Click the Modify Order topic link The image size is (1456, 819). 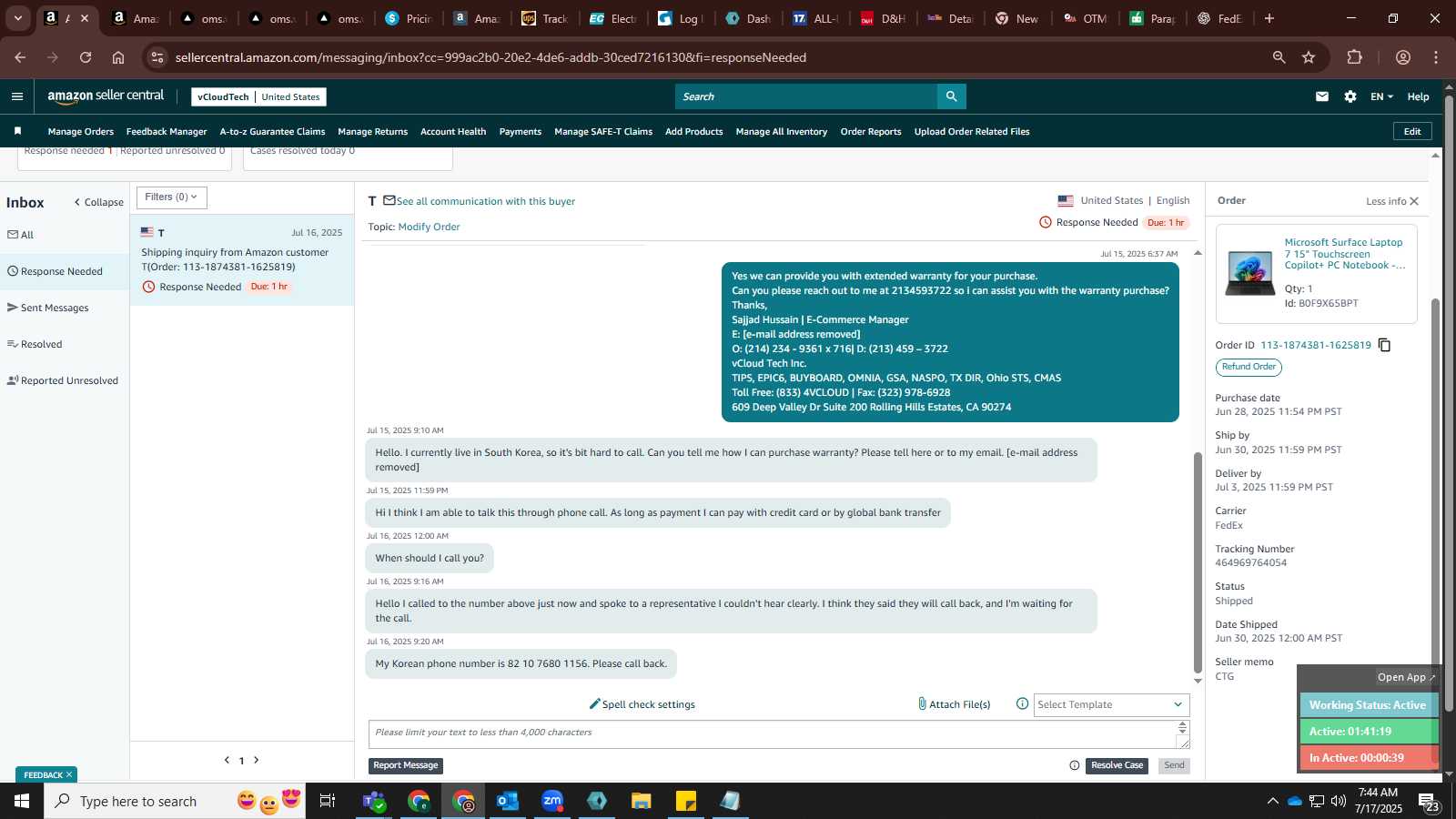(429, 227)
